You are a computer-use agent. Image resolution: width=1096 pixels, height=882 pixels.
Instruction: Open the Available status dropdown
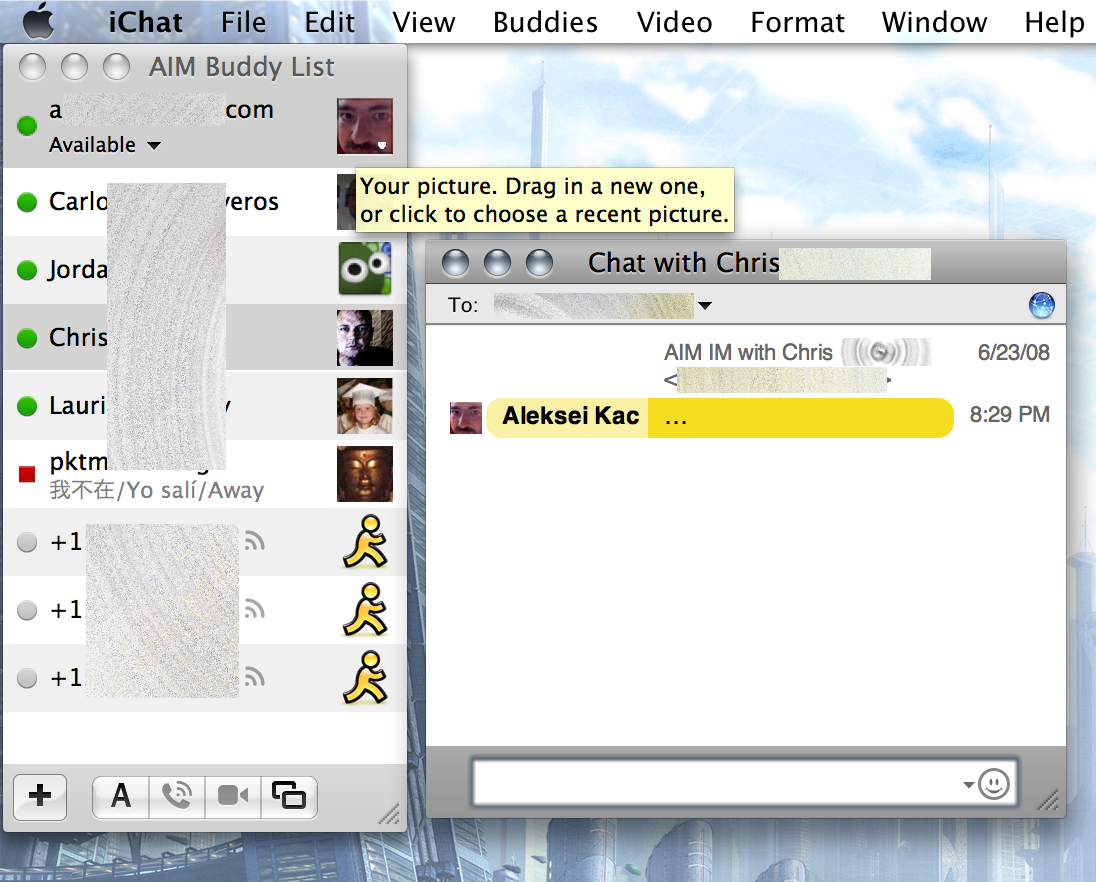[105, 145]
